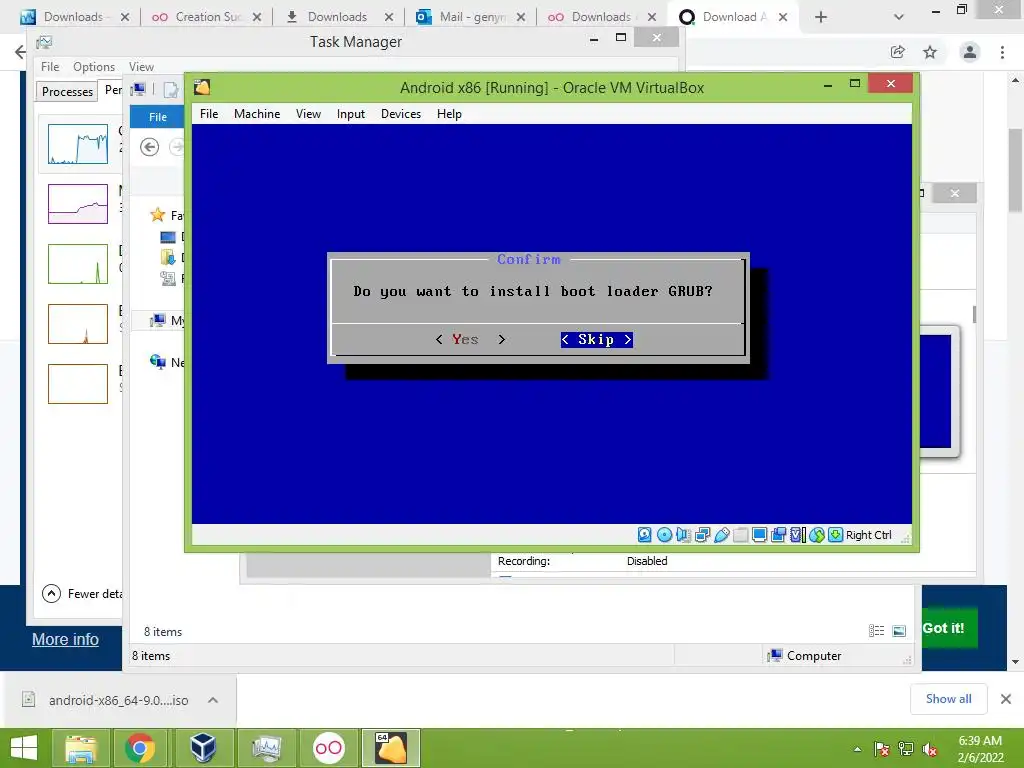The height and width of the screenshot is (768, 1024).
Task: Click Show all downloads button
Action: click(948, 699)
